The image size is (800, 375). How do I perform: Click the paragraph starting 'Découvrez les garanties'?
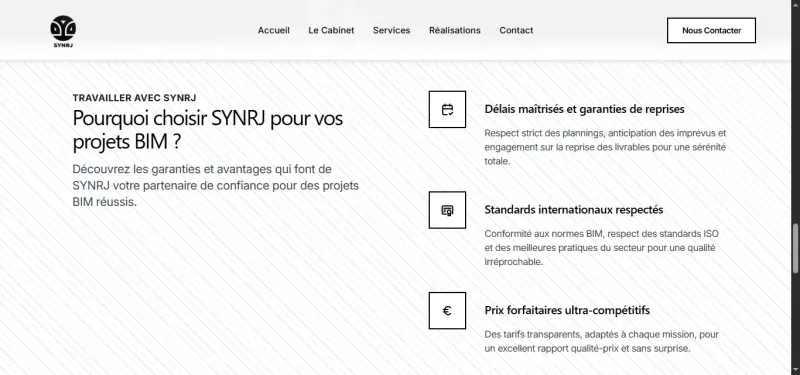216,185
